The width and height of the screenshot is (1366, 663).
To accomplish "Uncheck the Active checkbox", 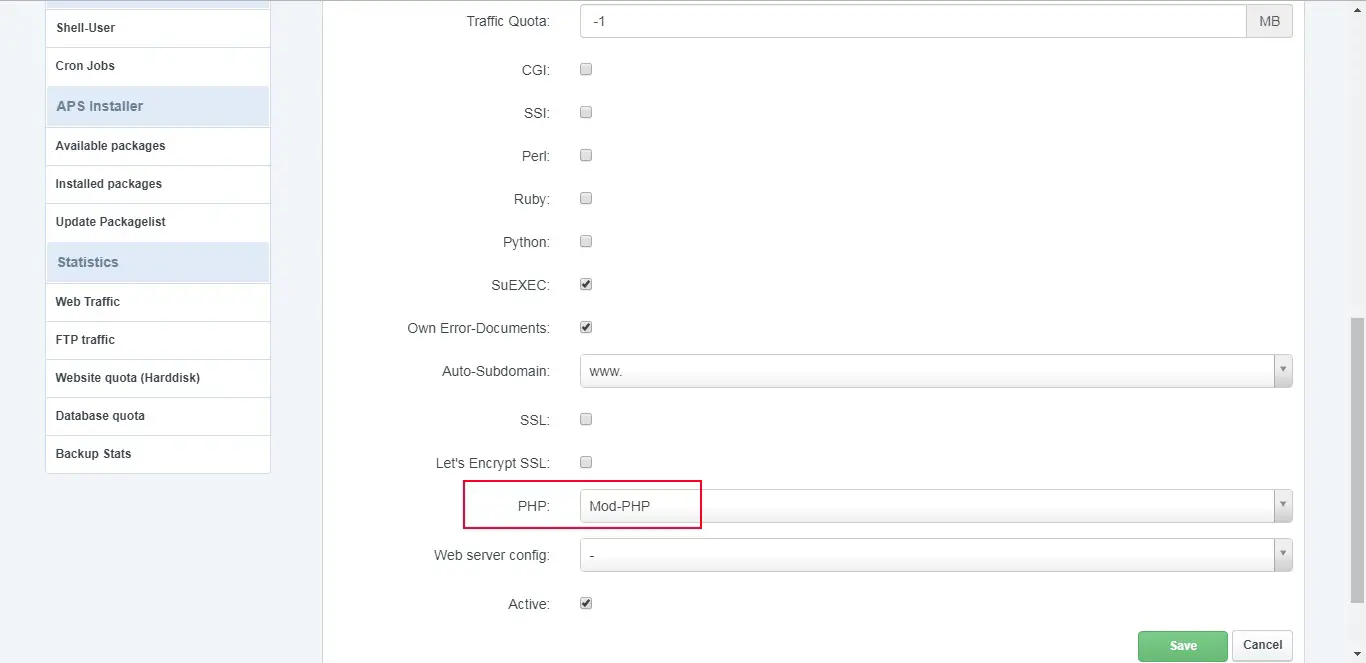I will tap(585, 603).
